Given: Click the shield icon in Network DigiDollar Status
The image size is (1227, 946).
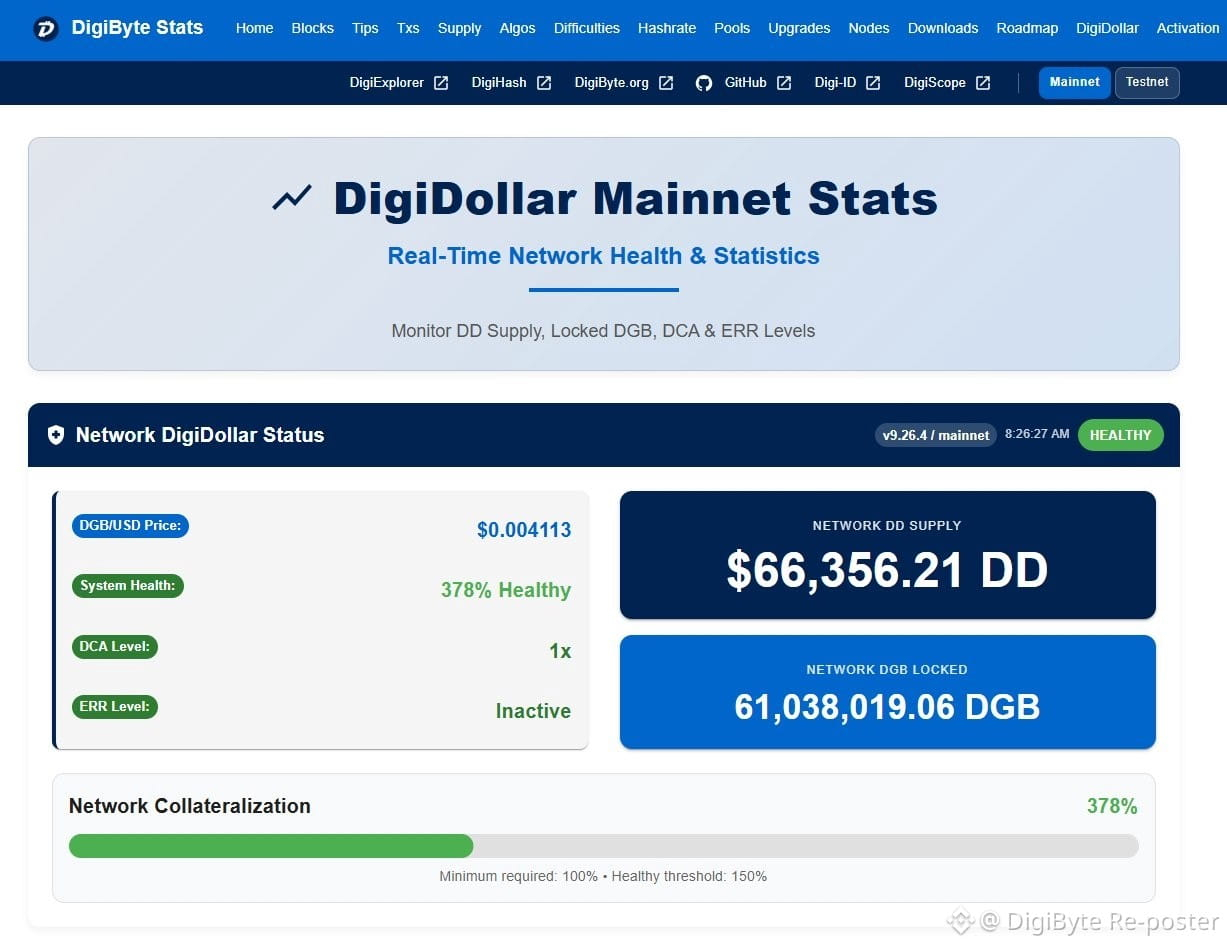Looking at the screenshot, I should click(56, 435).
